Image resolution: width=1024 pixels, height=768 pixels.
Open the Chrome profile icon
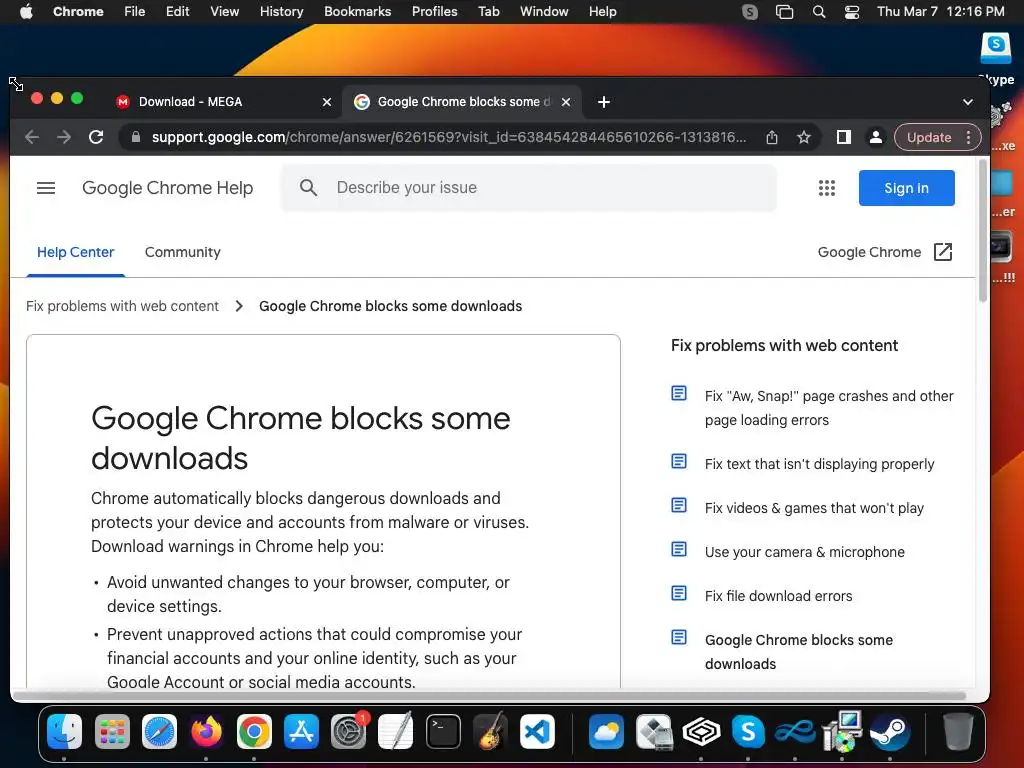pyautogui.click(x=876, y=137)
